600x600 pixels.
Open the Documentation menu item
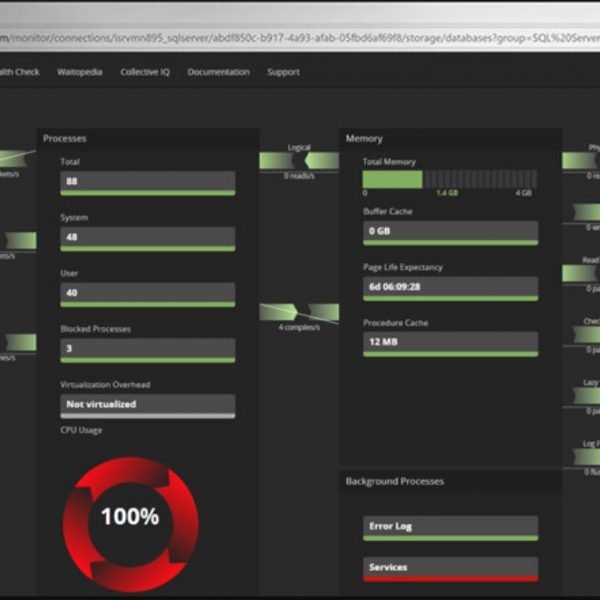coord(218,72)
